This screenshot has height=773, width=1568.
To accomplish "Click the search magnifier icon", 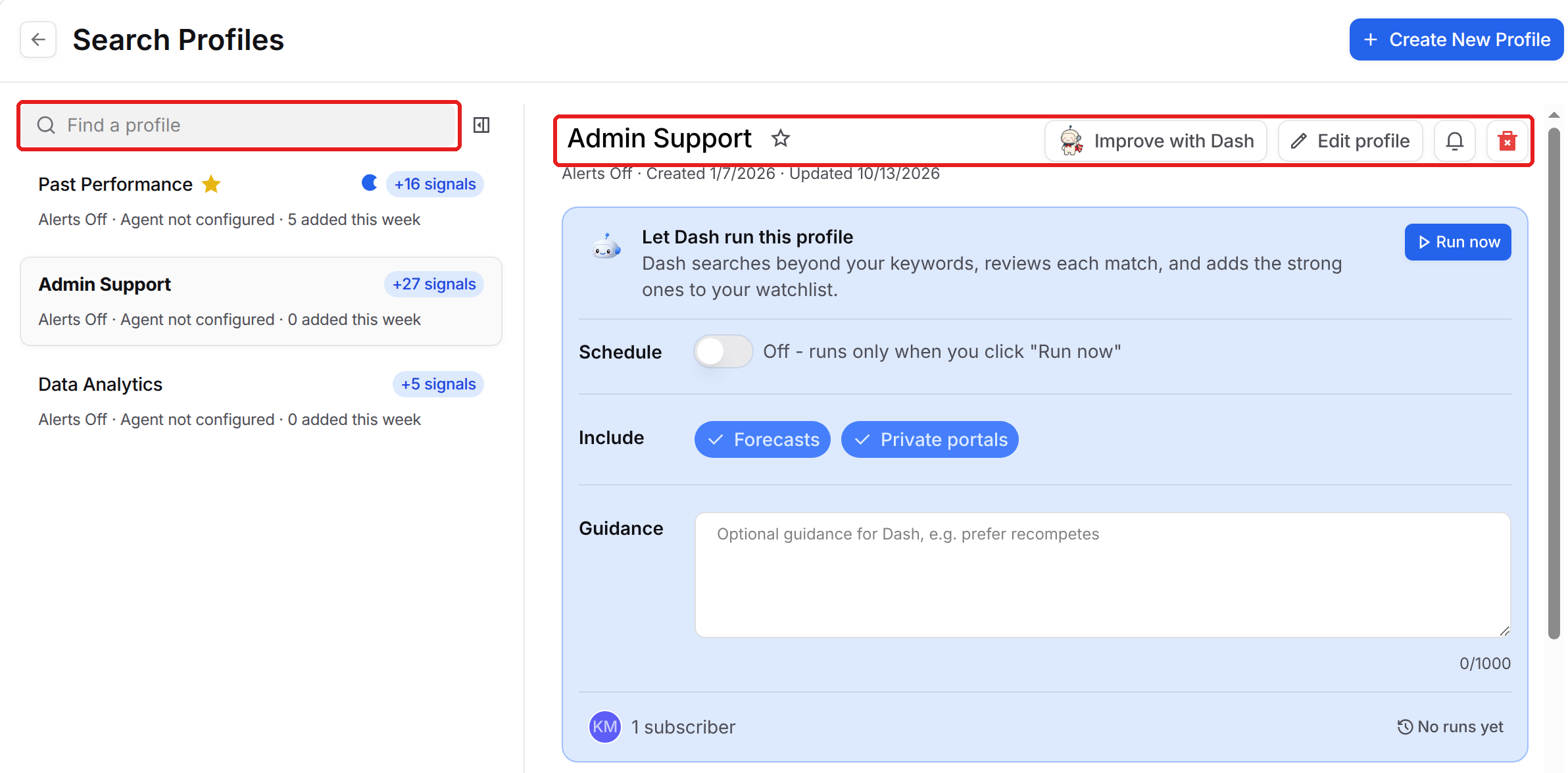I will (46, 125).
